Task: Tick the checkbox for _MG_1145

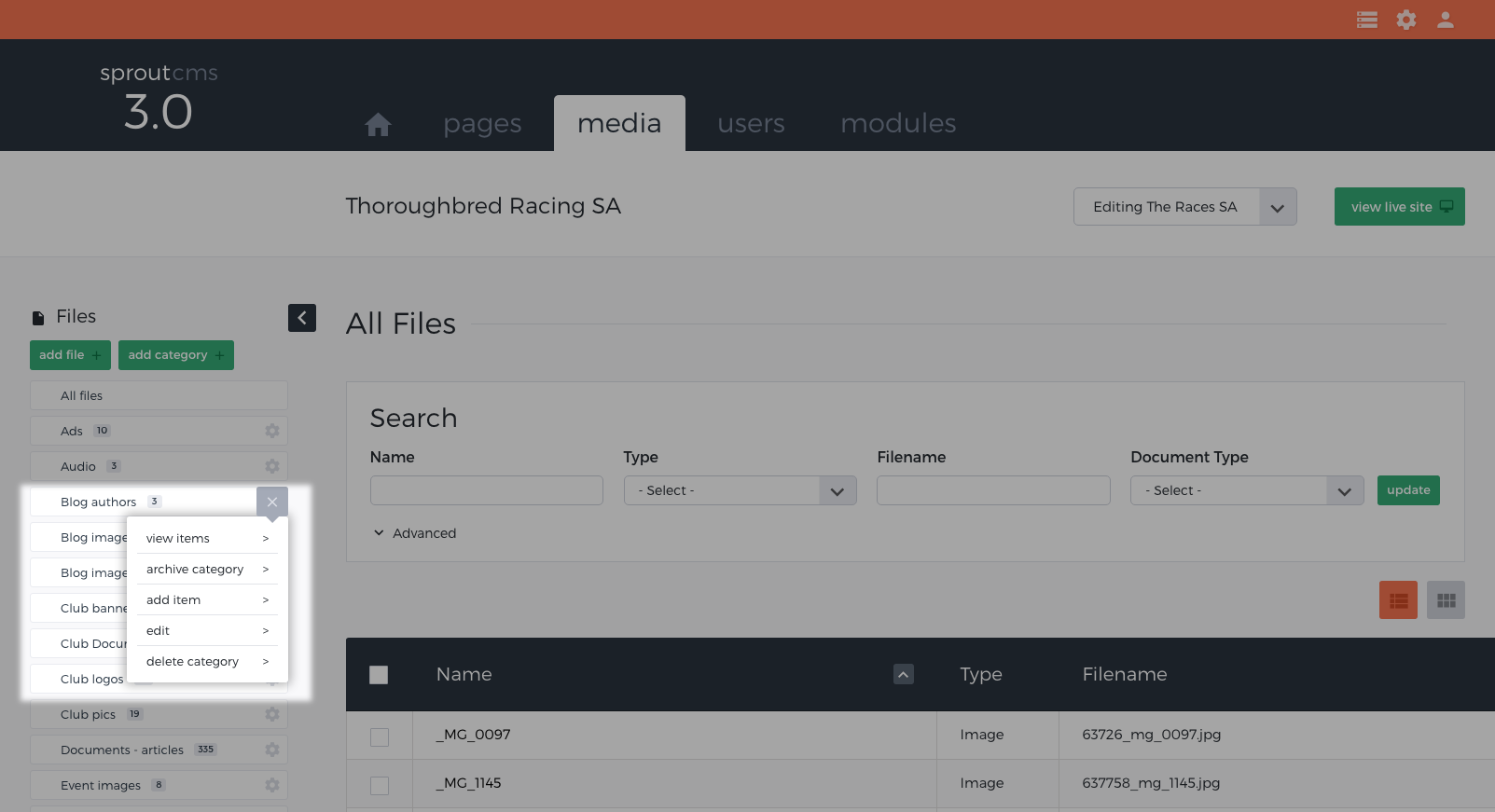Action: (x=380, y=786)
